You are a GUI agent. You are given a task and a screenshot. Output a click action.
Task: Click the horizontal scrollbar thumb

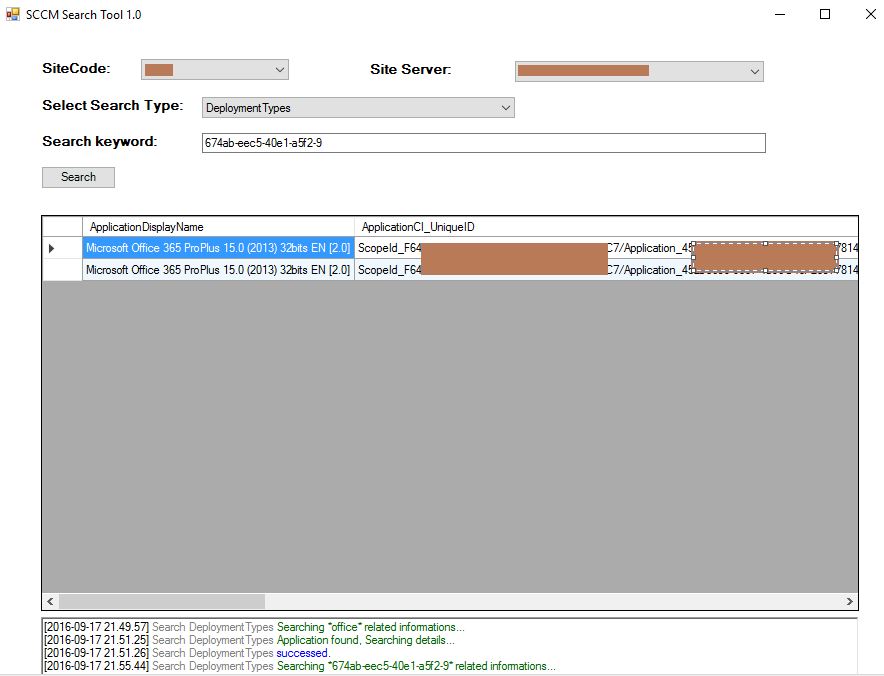(x=162, y=602)
